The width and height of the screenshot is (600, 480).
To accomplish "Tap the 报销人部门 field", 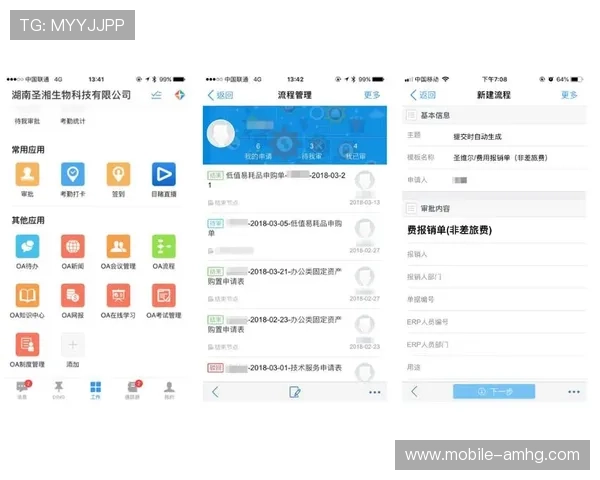I will [x=494, y=277].
